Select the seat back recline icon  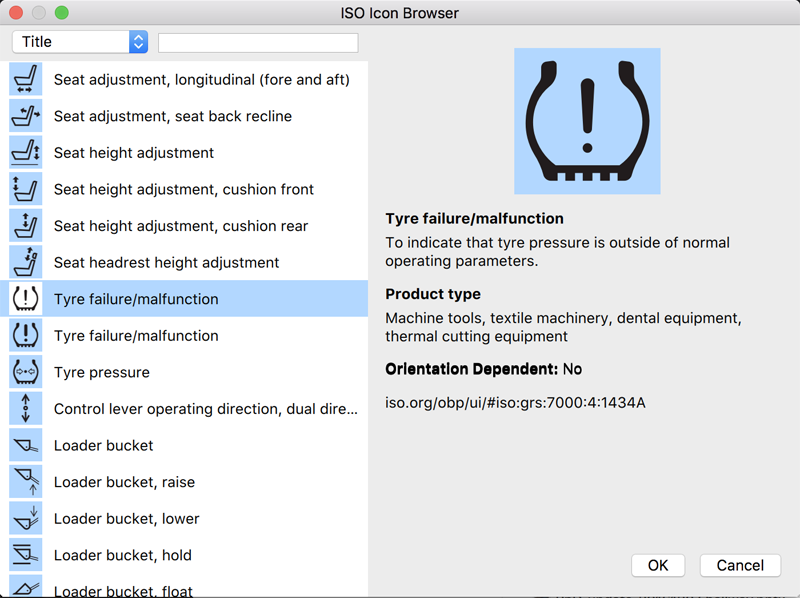tap(25, 116)
